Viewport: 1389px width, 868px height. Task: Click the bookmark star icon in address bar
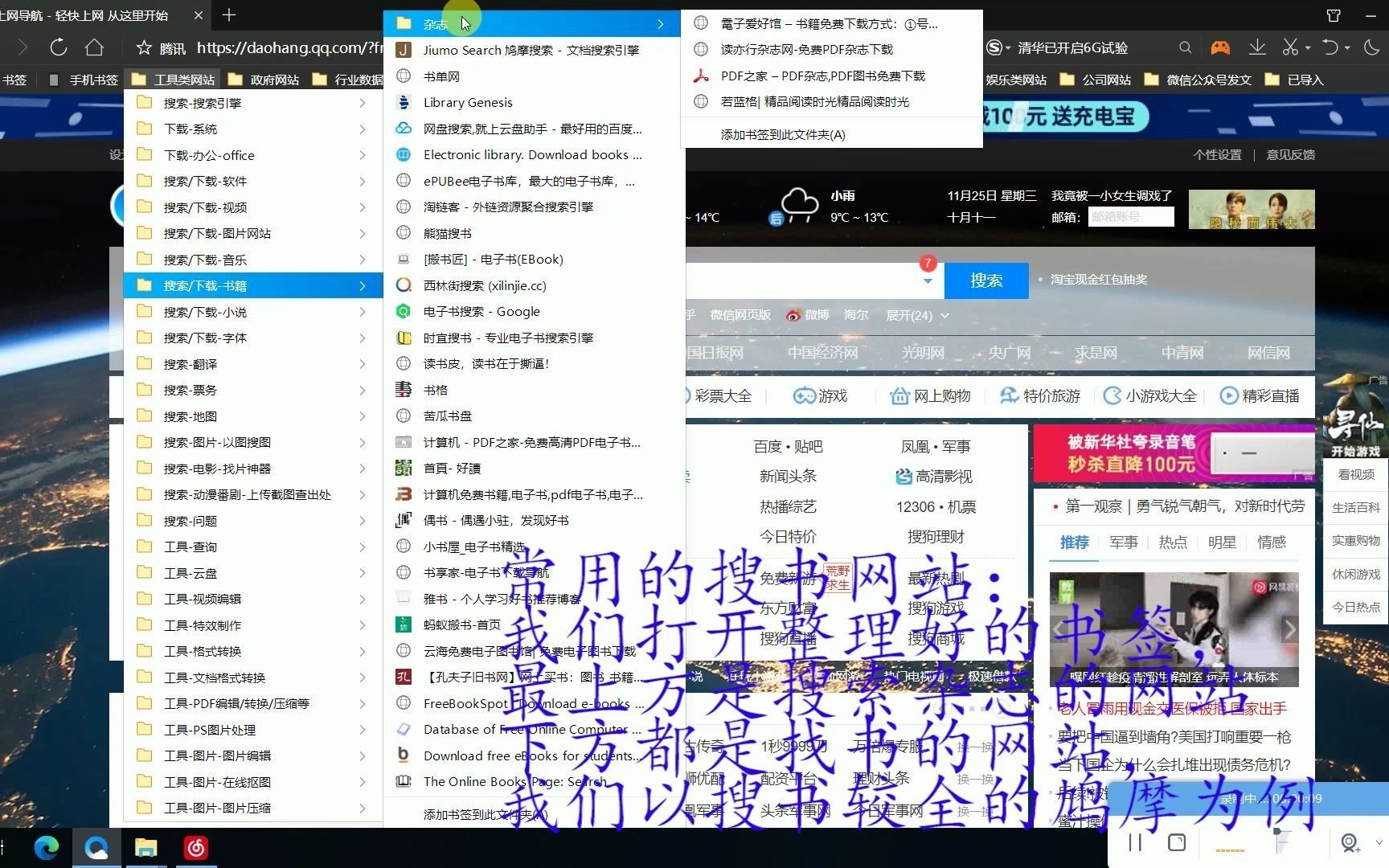144,48
